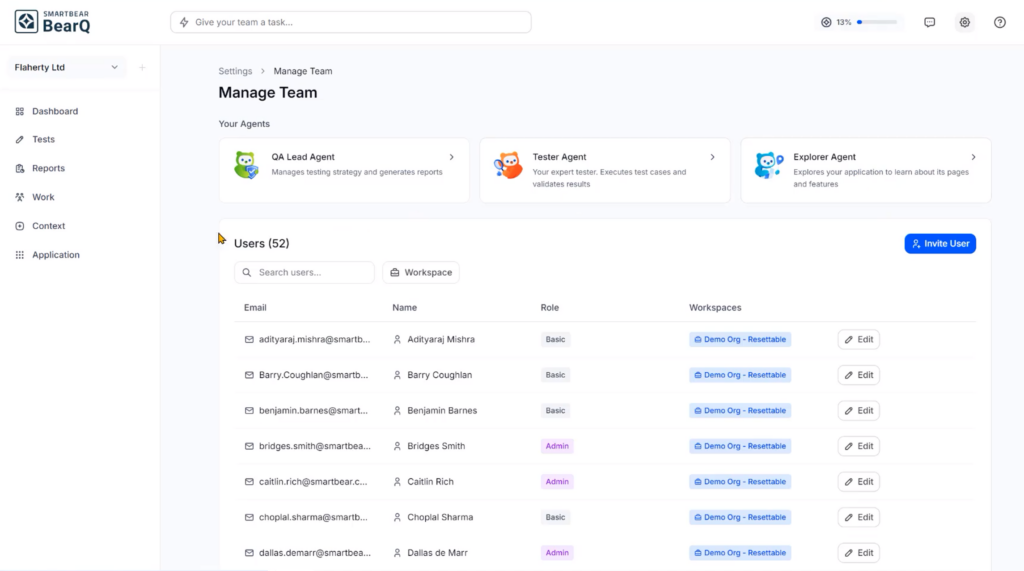Open the Workspace filter dropdown
Screen dimensions: 1024x571
point(421,272)
